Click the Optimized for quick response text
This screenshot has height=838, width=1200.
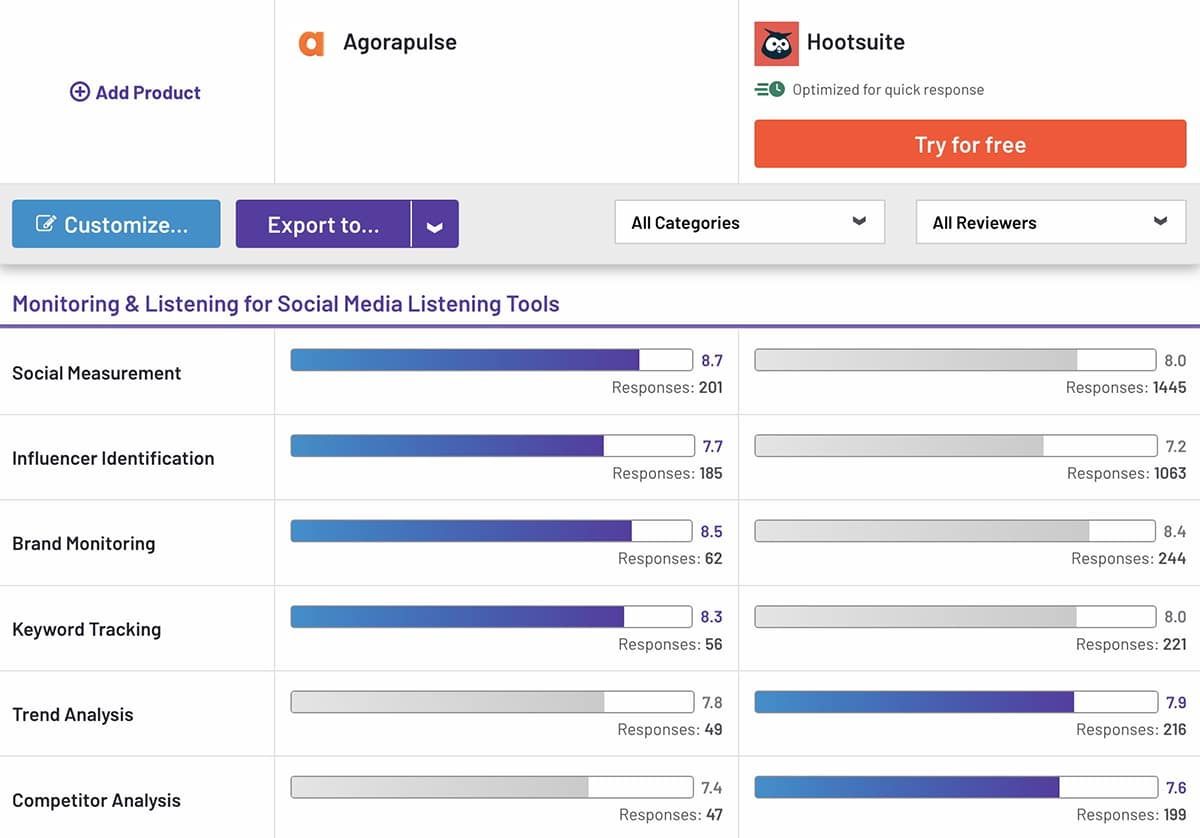tap(888, 89)
